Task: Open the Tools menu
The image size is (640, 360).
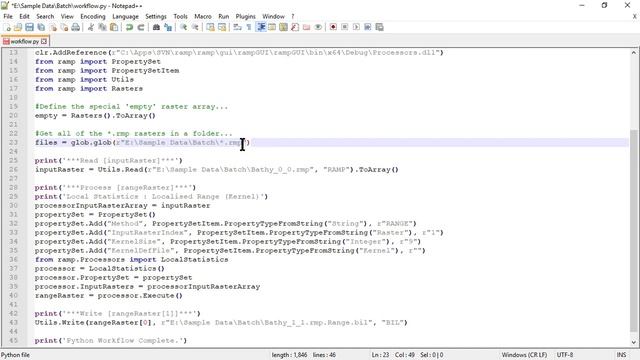Action: [180, 16]
